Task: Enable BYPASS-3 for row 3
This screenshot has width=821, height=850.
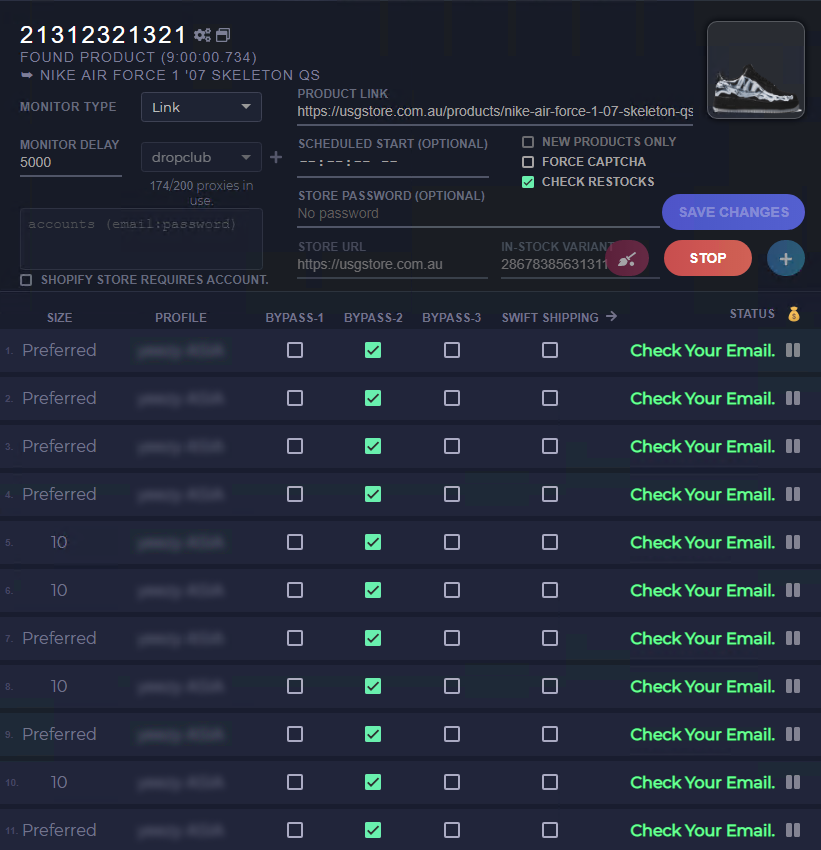Action: pyautogui.click(x=452, y=446)
